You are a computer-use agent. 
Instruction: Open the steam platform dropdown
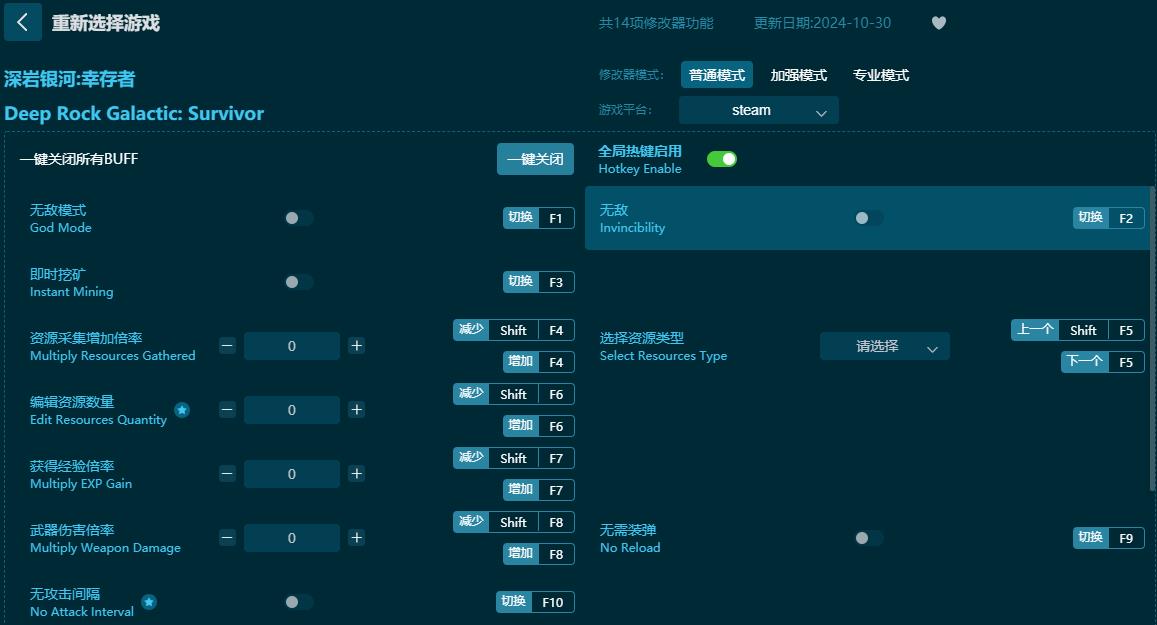[x=759, y=111]
